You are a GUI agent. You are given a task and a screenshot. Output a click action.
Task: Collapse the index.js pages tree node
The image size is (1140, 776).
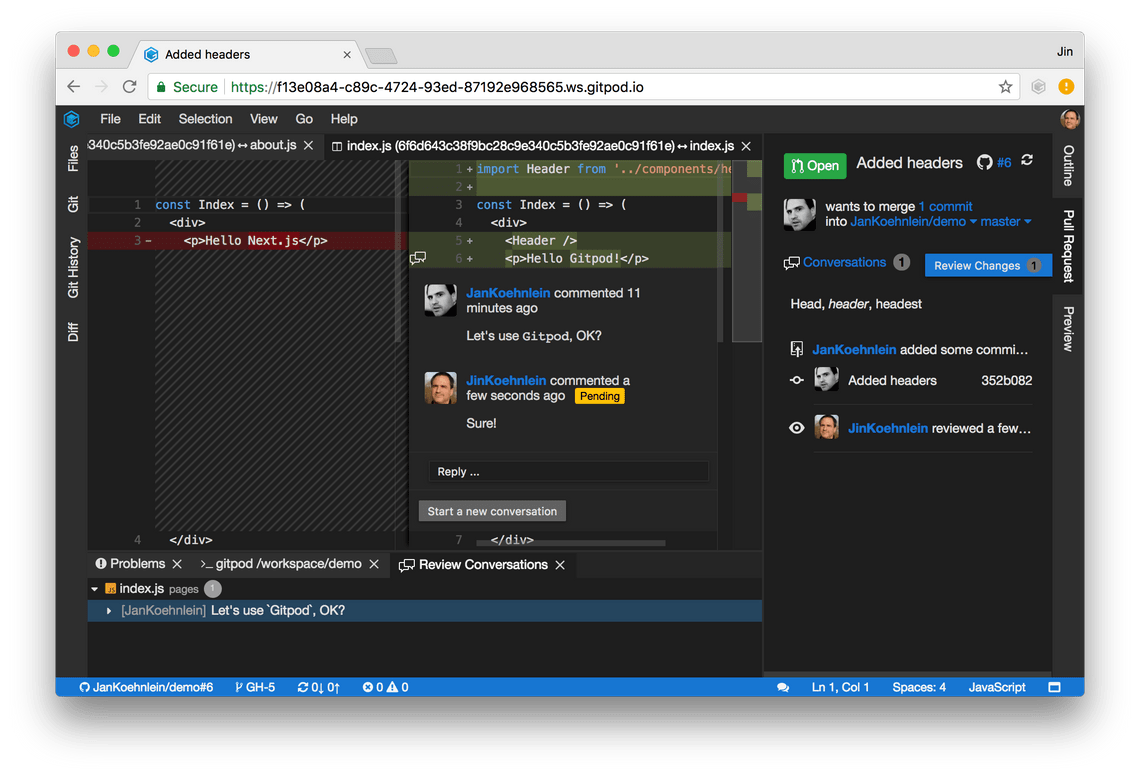[x=95, y=589]
